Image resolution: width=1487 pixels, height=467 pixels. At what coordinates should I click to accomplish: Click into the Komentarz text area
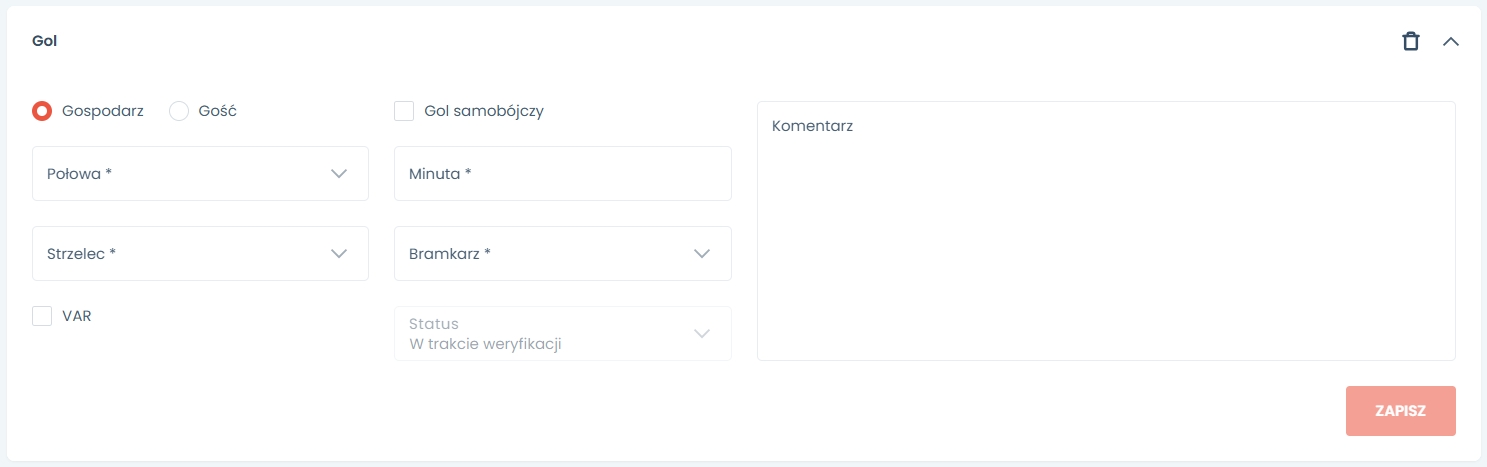(1105, 231)
